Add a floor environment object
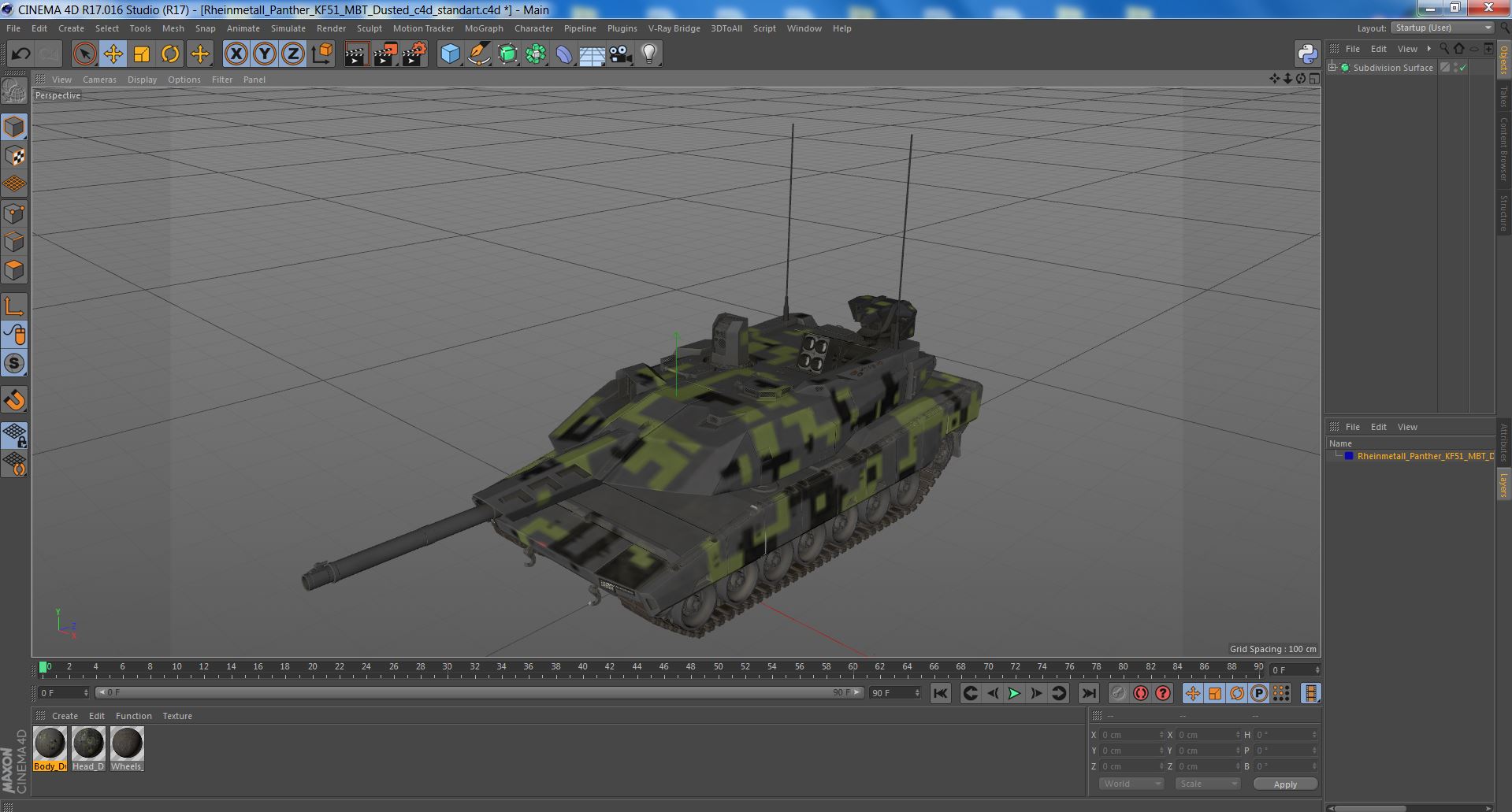This screenshot has width=1512, height=812. tap(592, 54)
